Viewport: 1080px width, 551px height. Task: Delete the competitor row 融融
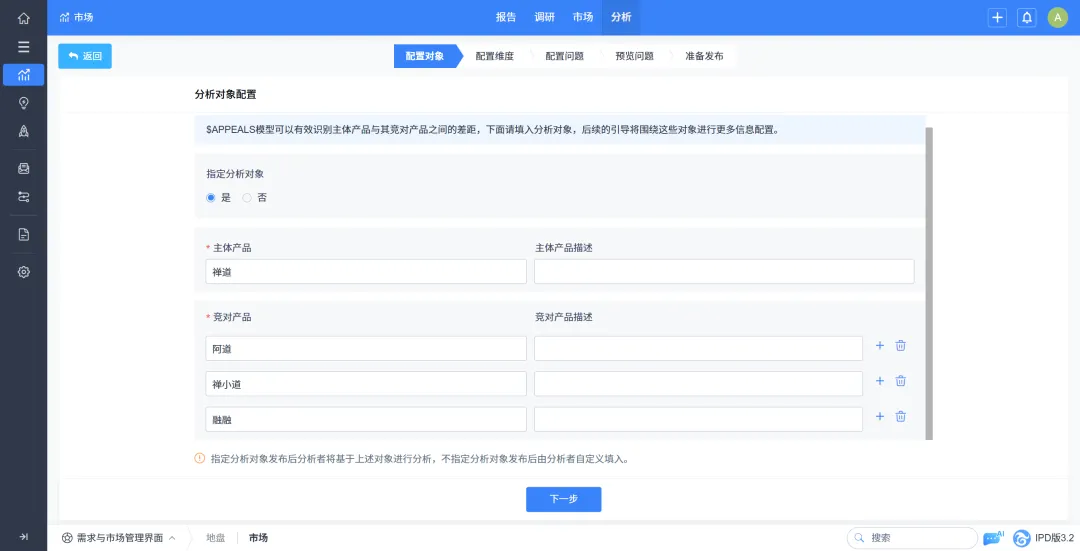tap(900, 417)
